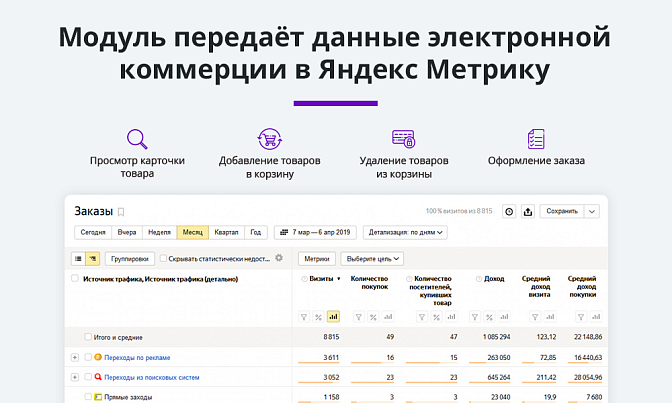Click filter icon under Количество покупок
This screenshot has height=403, width=672.
pos(359,317)
